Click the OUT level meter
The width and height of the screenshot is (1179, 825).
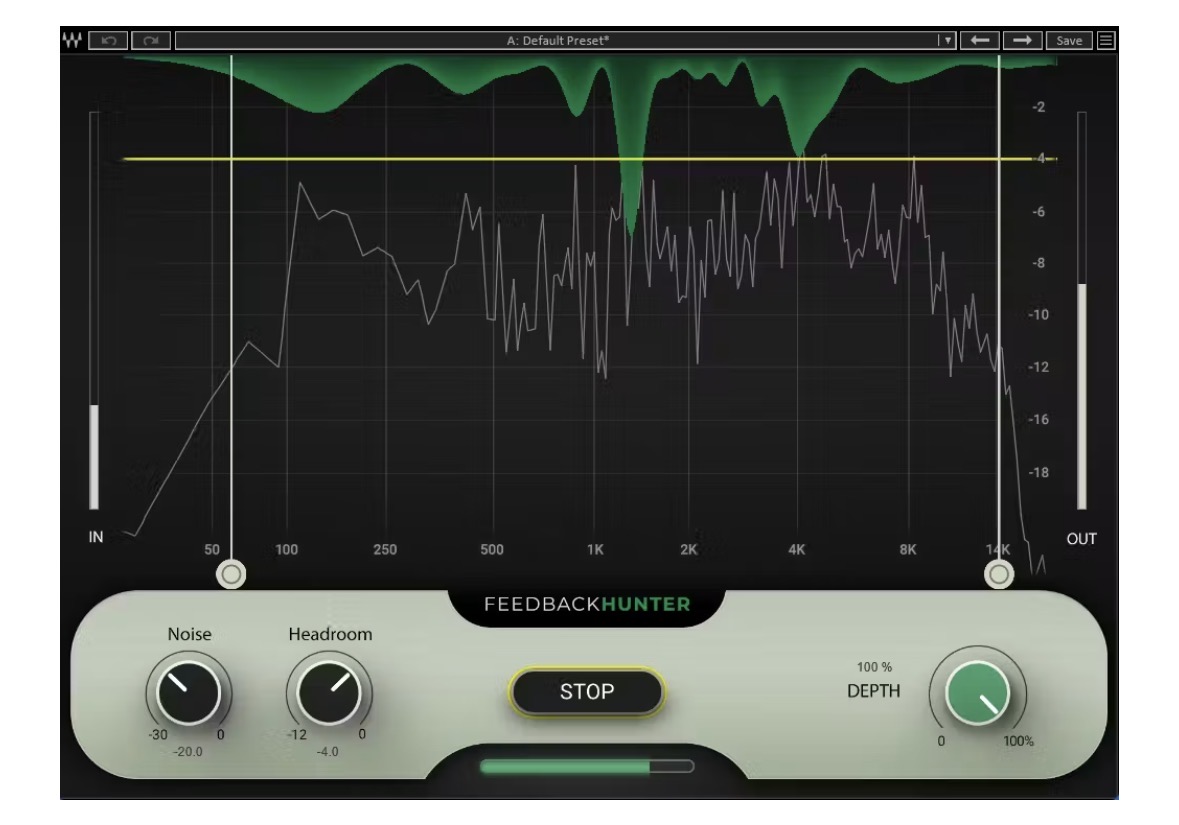click(1081, 311)
